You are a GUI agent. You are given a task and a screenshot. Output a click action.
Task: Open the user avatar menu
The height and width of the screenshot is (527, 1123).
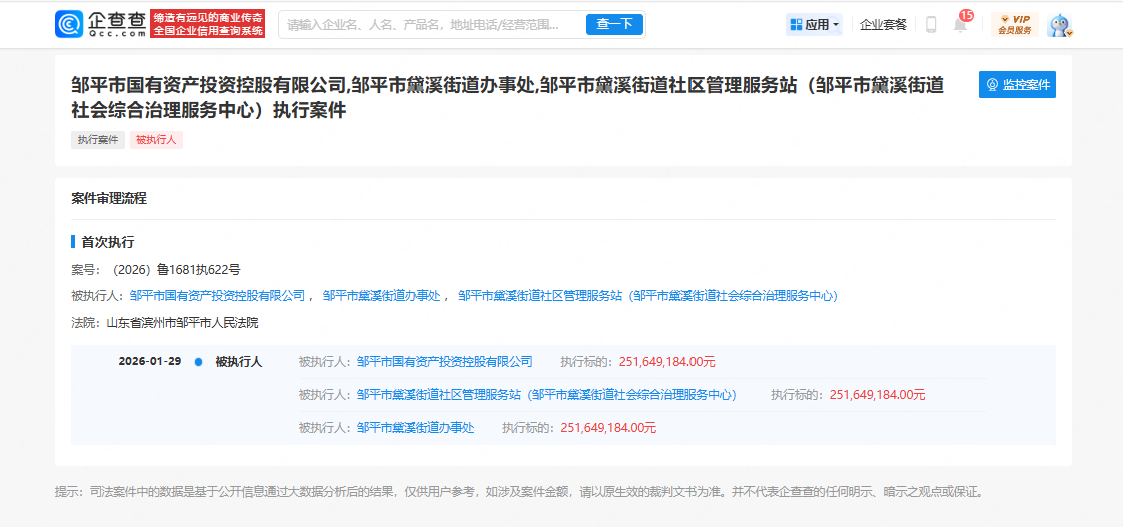point(1059,25)
